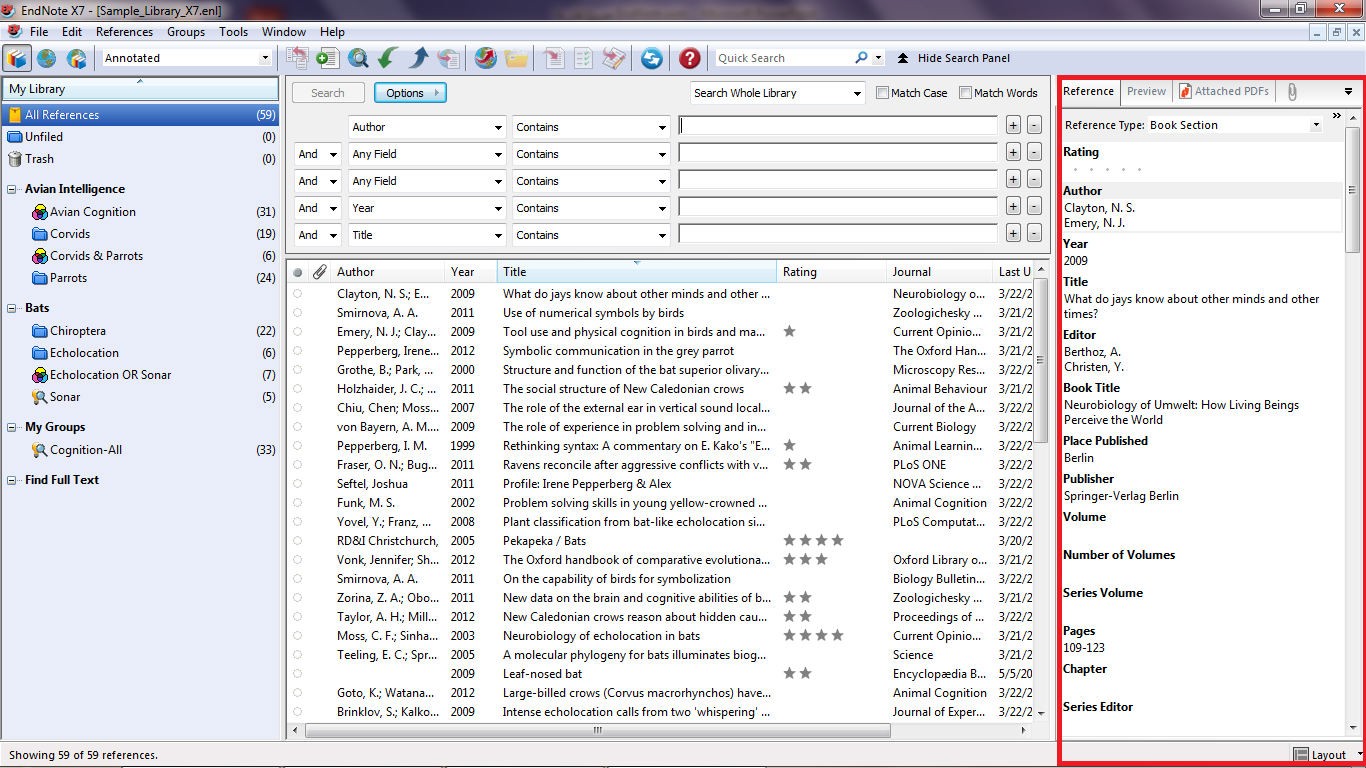Image resolution: width=1366 pixels, height=768 pixels.
Task: Click the Echolocation OR Sonar combination group icon
Action: 40,375
